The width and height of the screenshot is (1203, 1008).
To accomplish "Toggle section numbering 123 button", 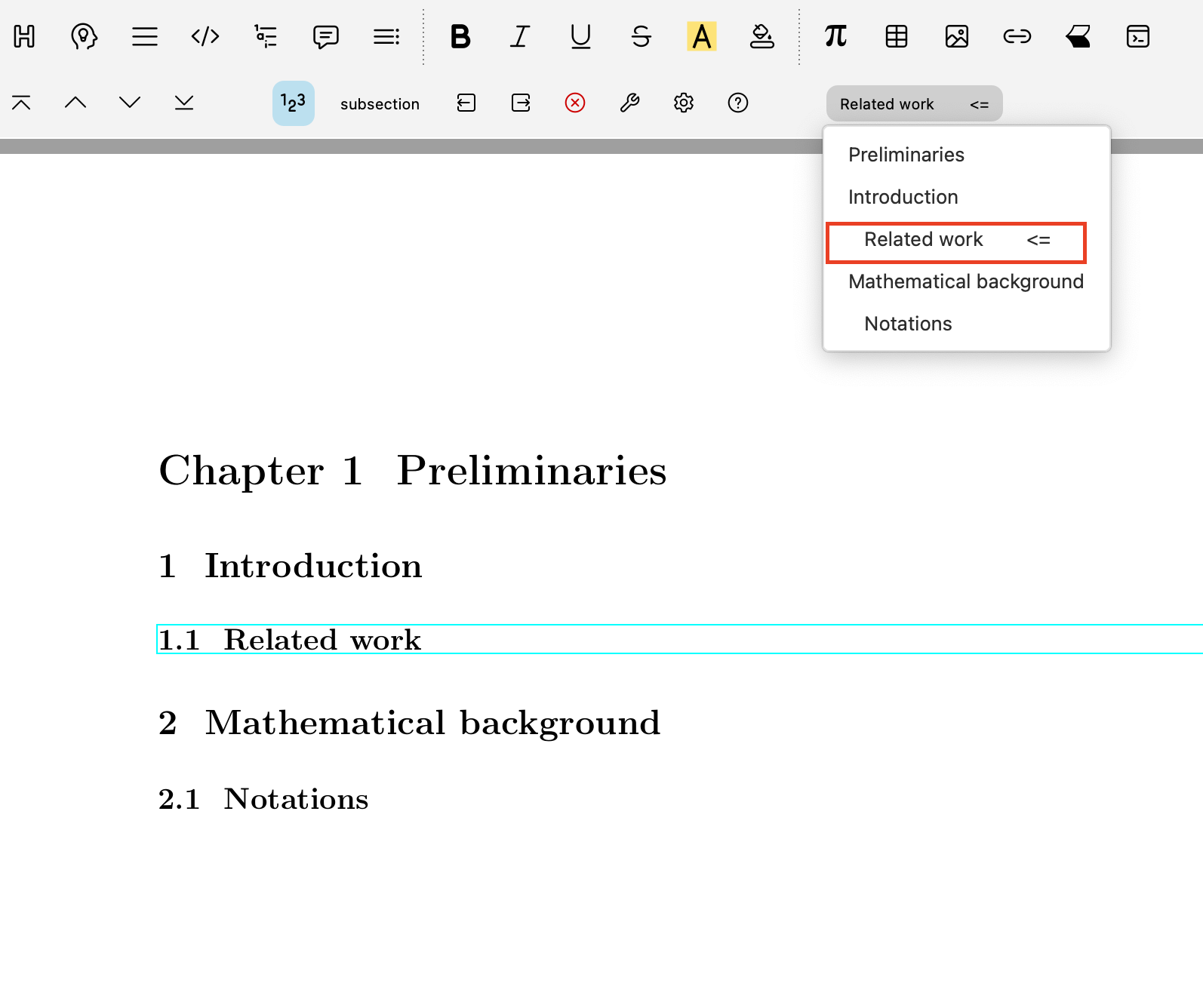I will pyautogui.click(x=293, y=103).
